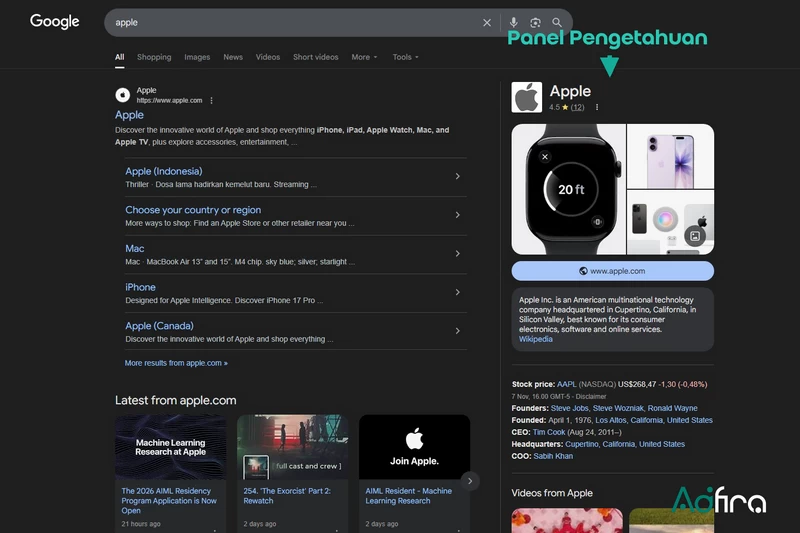Click the Google logo

click(x=55, y=21)
